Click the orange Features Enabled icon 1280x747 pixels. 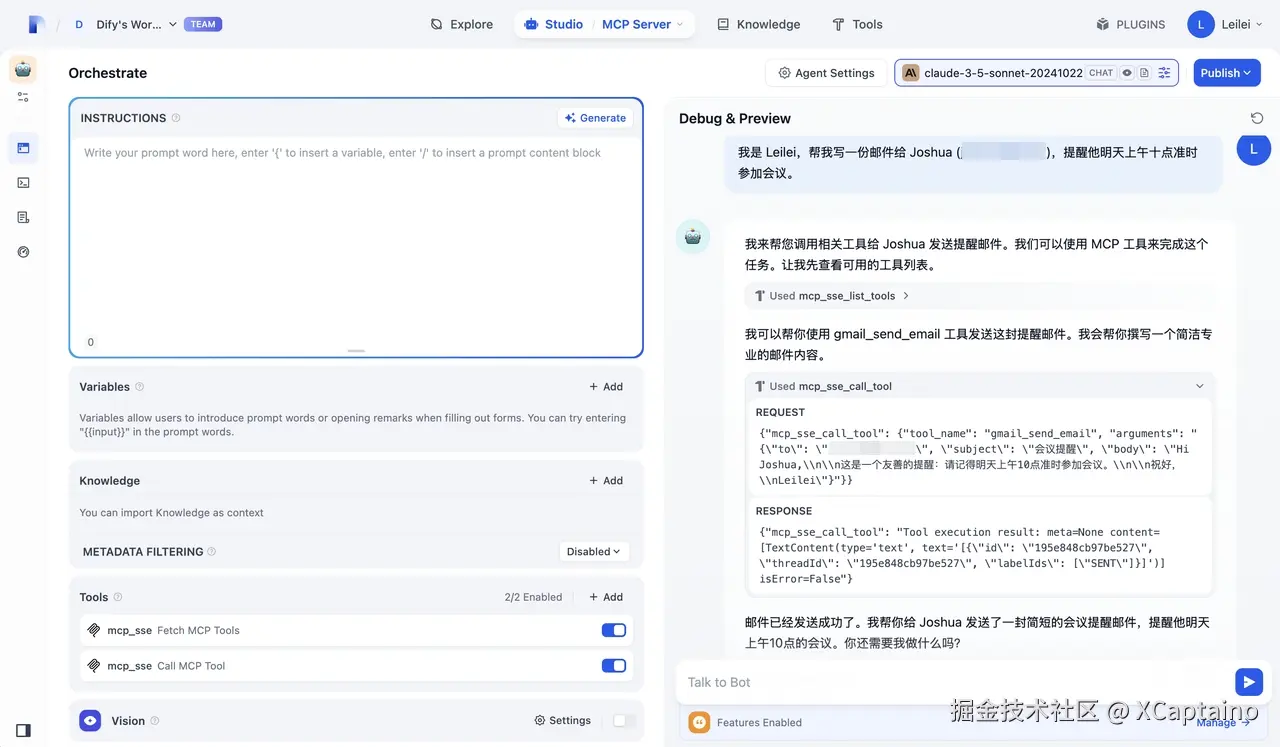(699, 722)
